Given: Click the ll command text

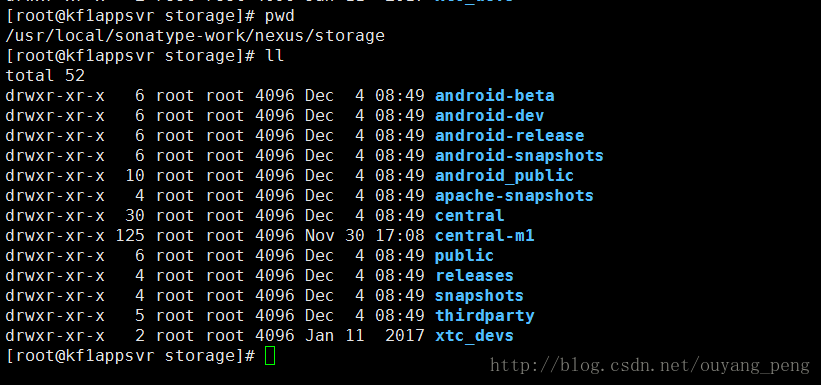Looking at the screenshot, I should click(275, 56).
